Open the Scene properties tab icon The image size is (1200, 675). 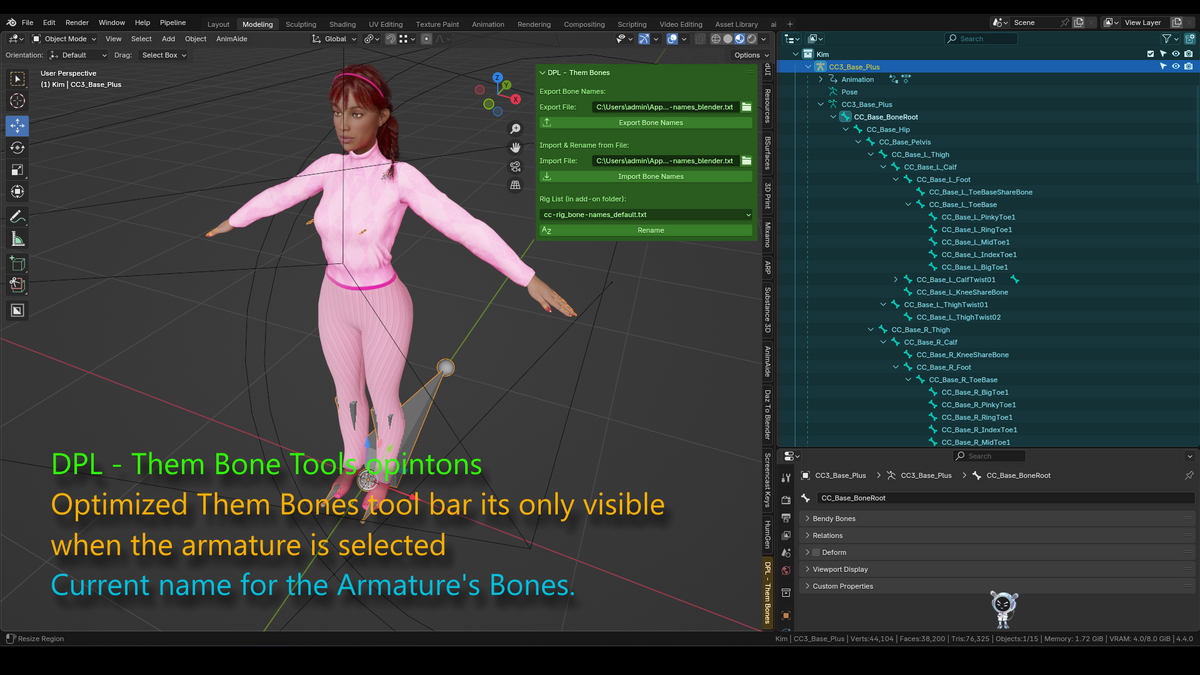tap(786, 553)
